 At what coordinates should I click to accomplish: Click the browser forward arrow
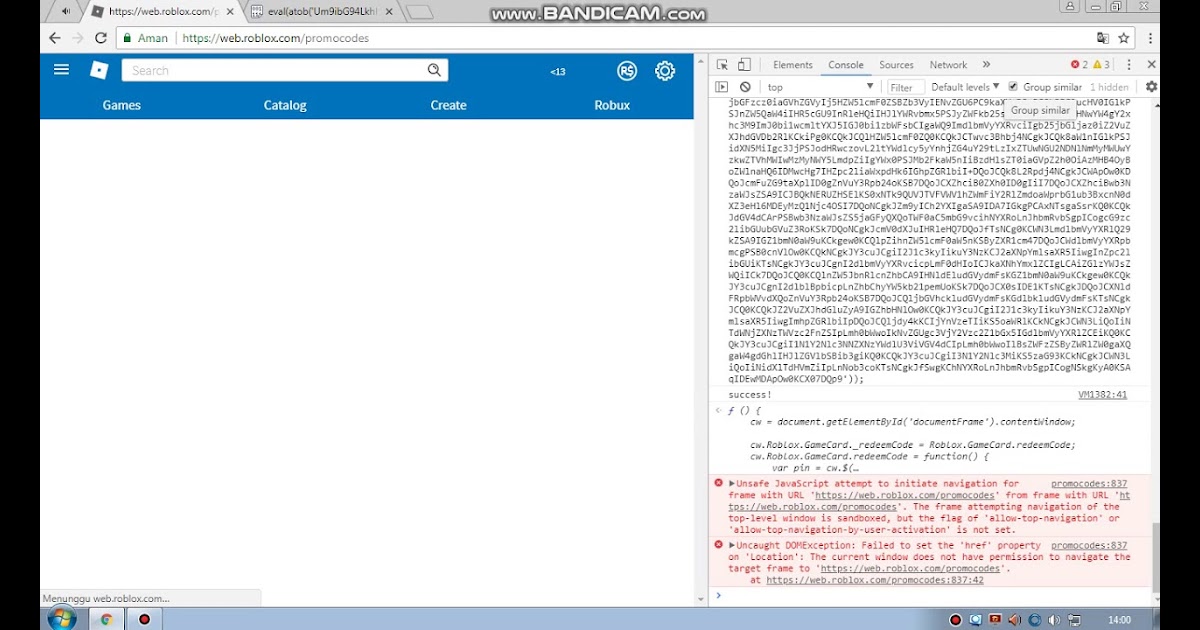[x=78, y=38]
